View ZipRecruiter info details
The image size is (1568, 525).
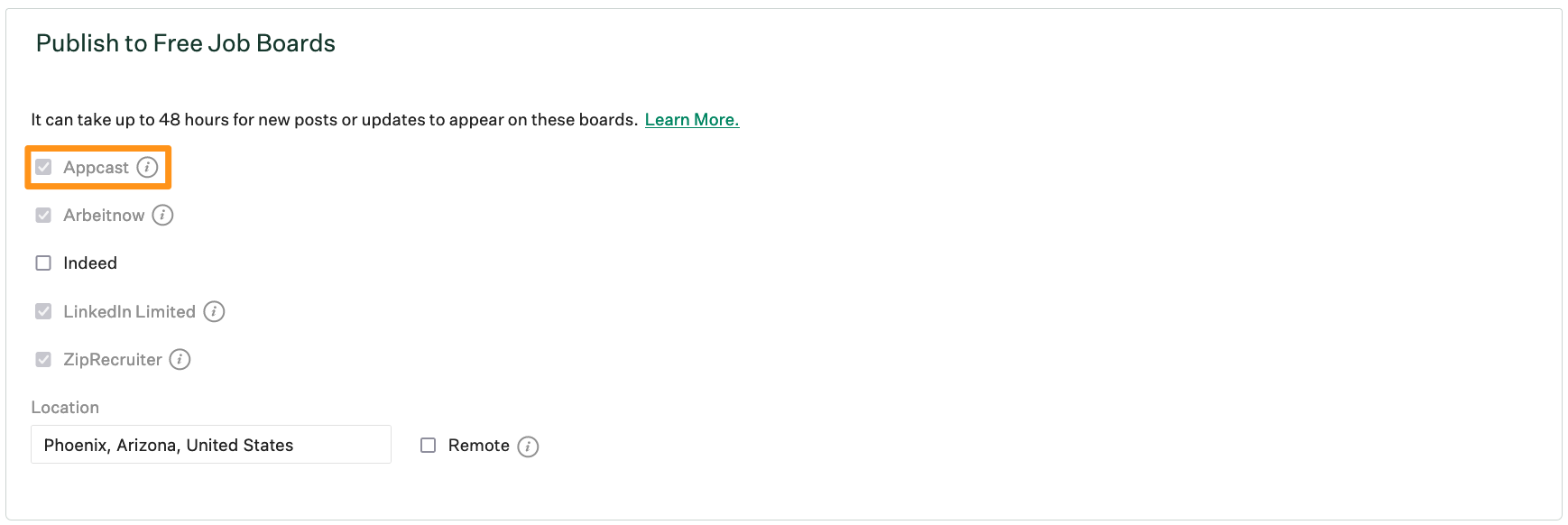click(x=180, y=359)
